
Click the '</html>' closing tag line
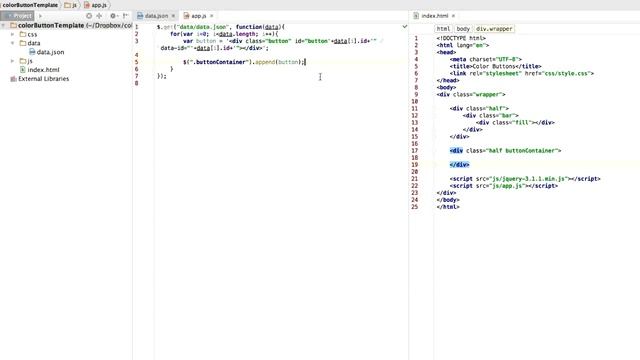pos(448,207)
